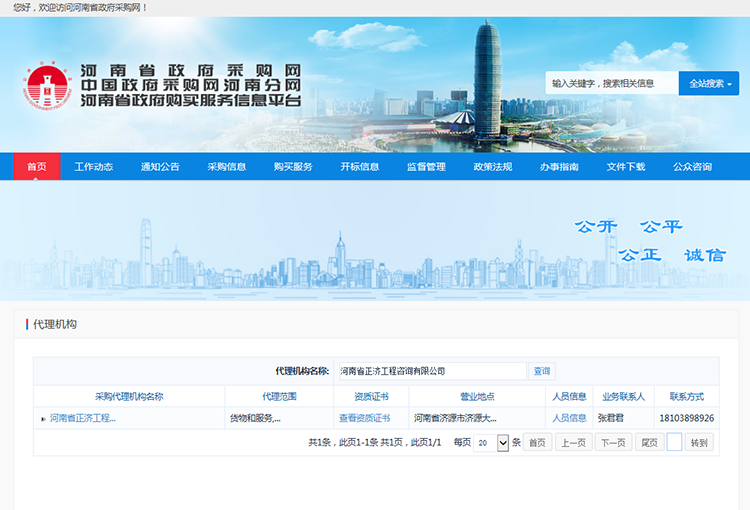The width and height of the screenshot is (750, 510).
Task: Select 监督管理 in the navigation bar
Action: (x=426, y=167)
